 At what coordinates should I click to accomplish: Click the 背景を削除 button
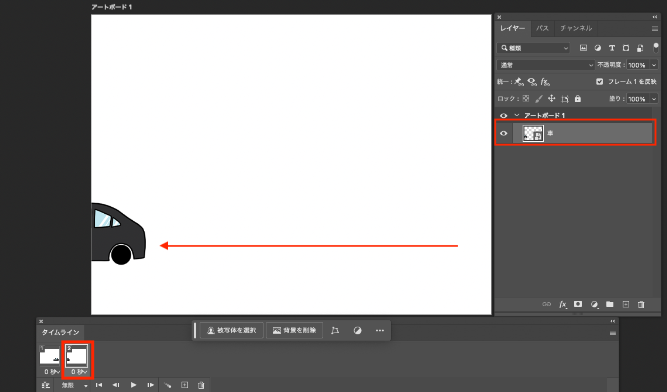tap(294, 330)
